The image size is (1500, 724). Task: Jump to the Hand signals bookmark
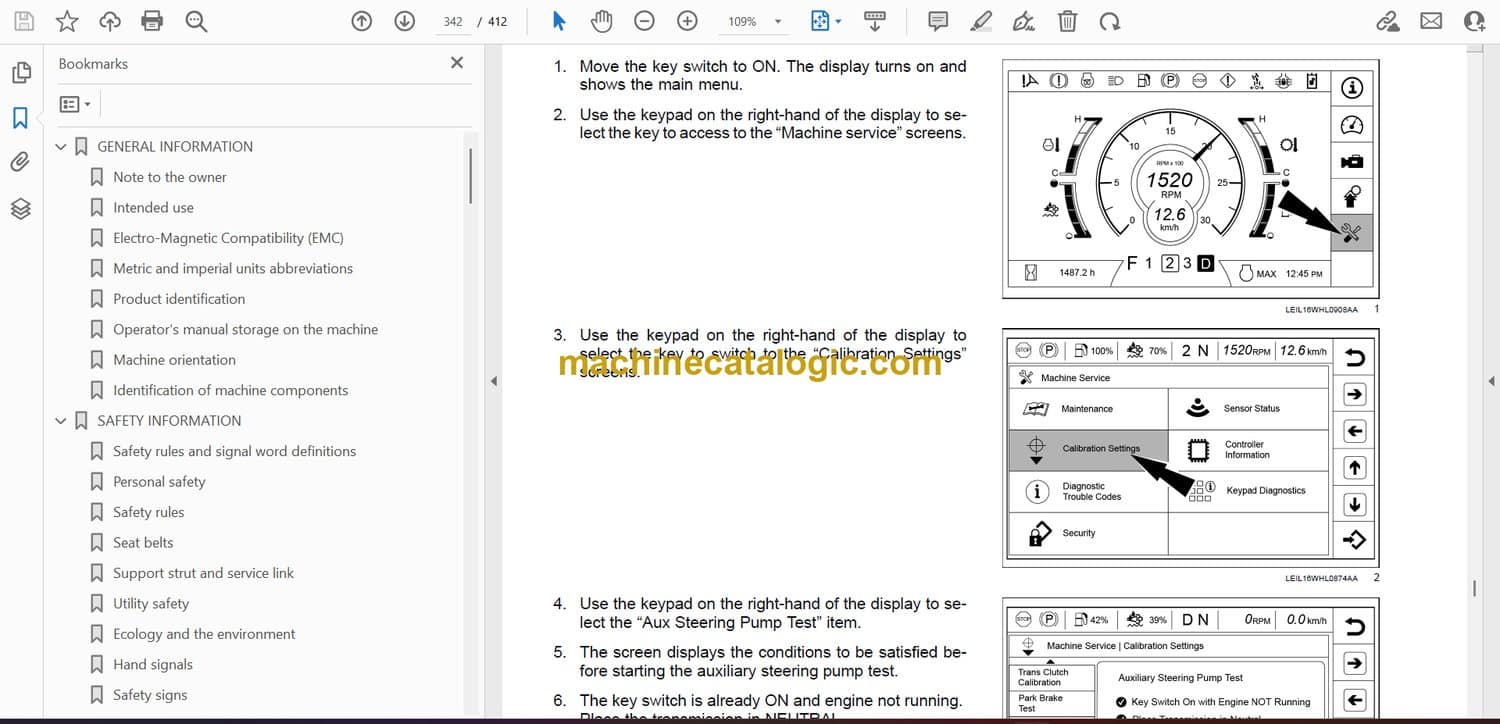coord(152,665)
